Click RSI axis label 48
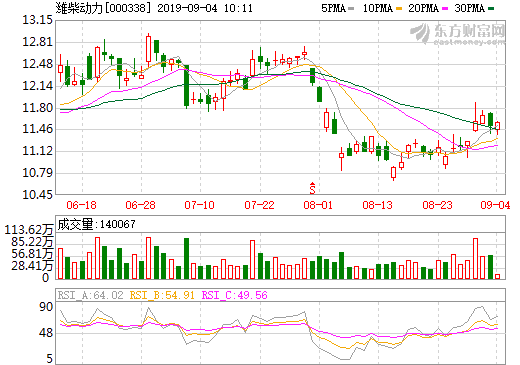 click(46, 333)
